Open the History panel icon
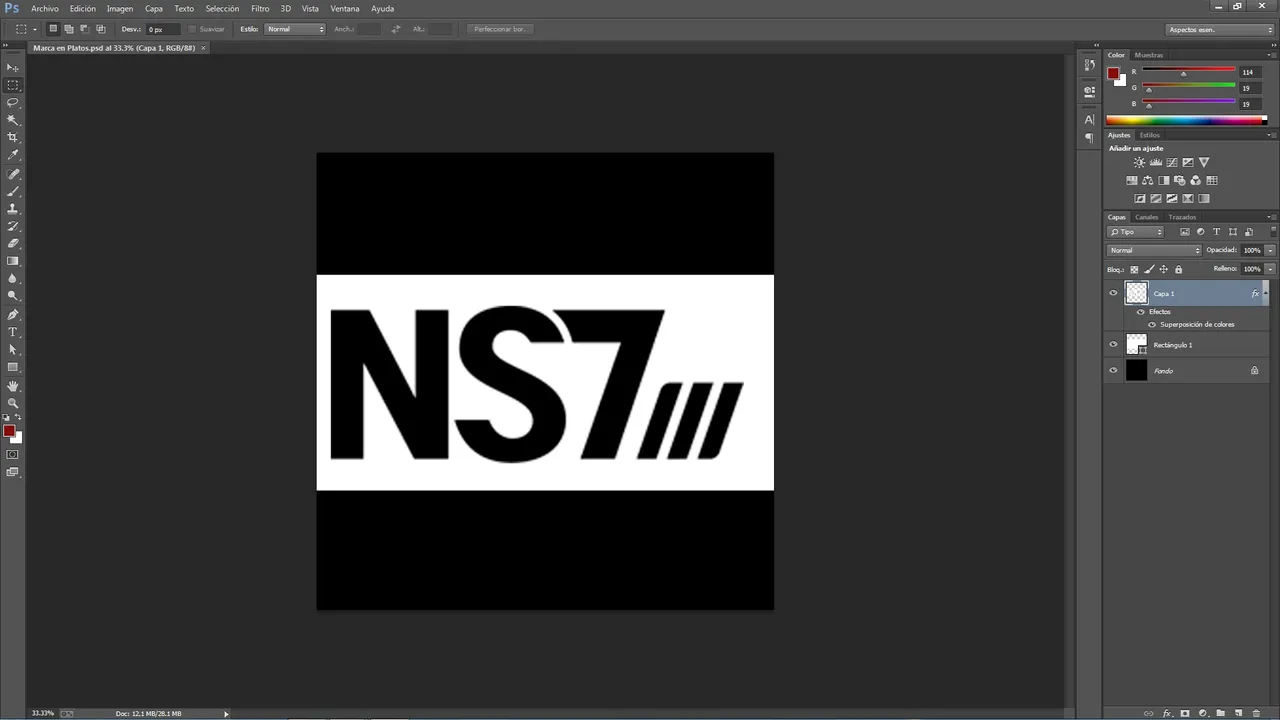Viewport: 1280px width, 720px height. click(x=1089, y=64)
